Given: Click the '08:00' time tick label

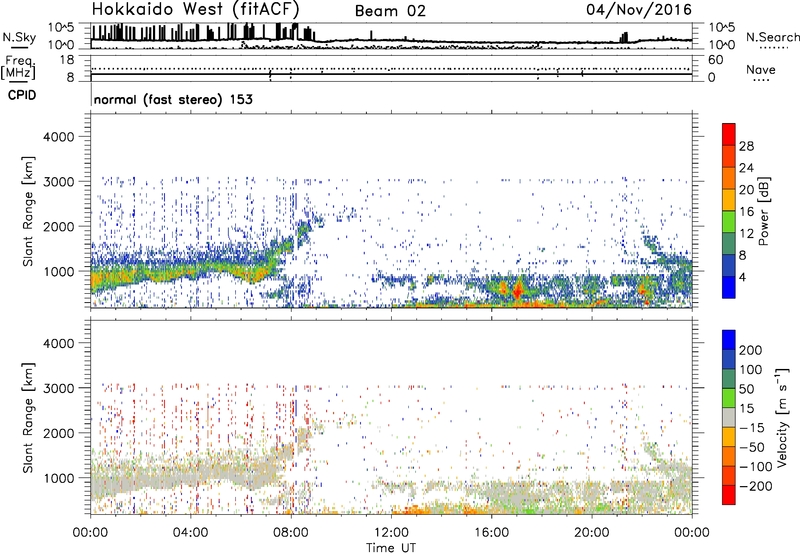Looking at the screenshot, I should pos(291,533).
